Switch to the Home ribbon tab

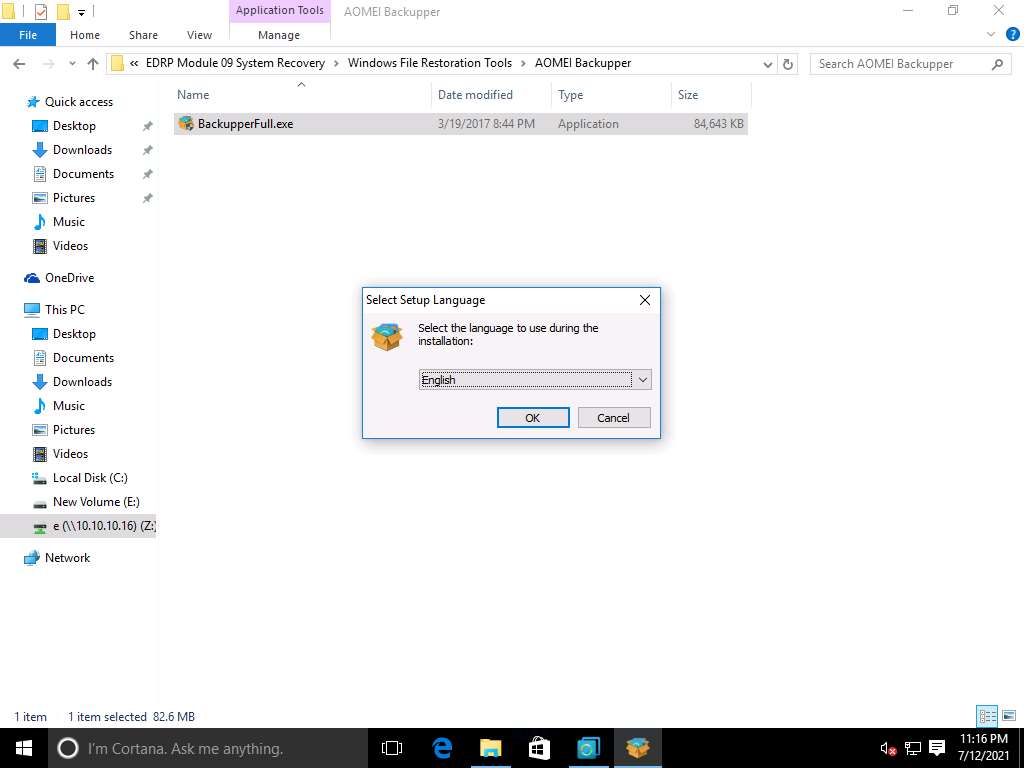click(x=85, y=35)
